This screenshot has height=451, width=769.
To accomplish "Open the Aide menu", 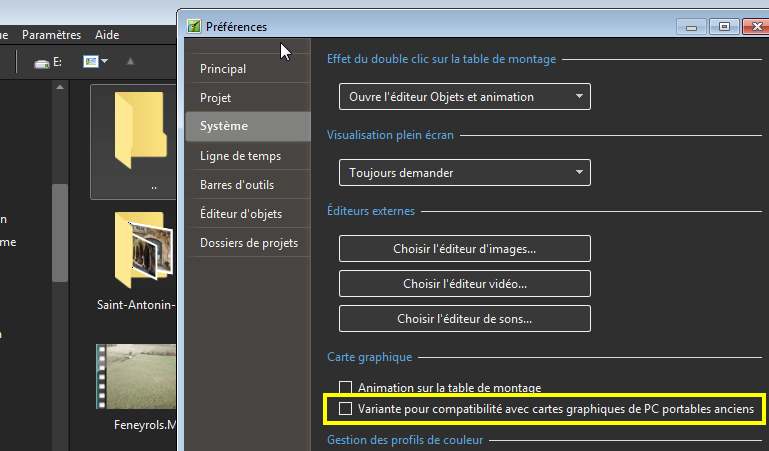I will [x=106, y=35].
